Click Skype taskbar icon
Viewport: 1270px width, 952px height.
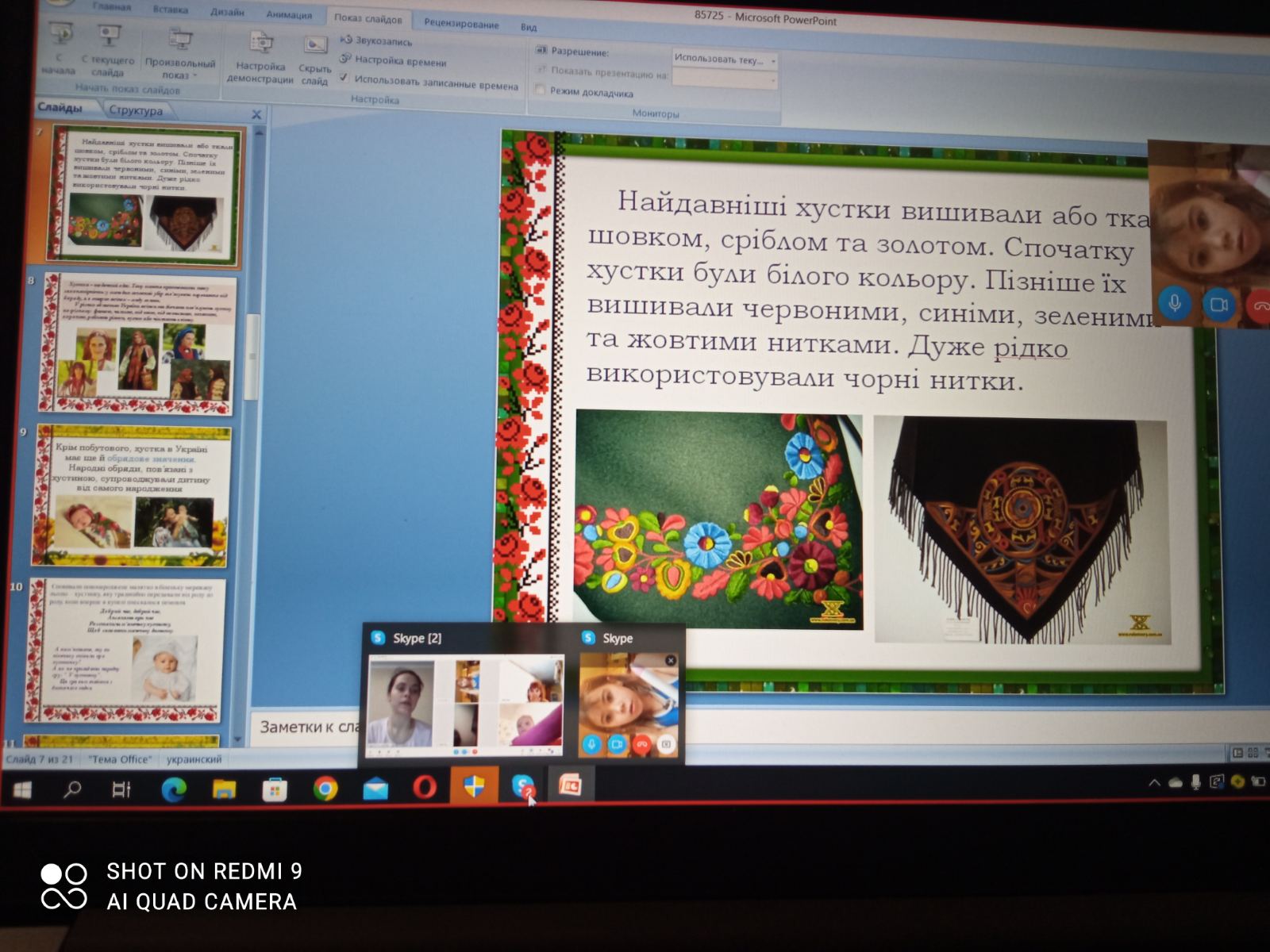pos(522,785)
